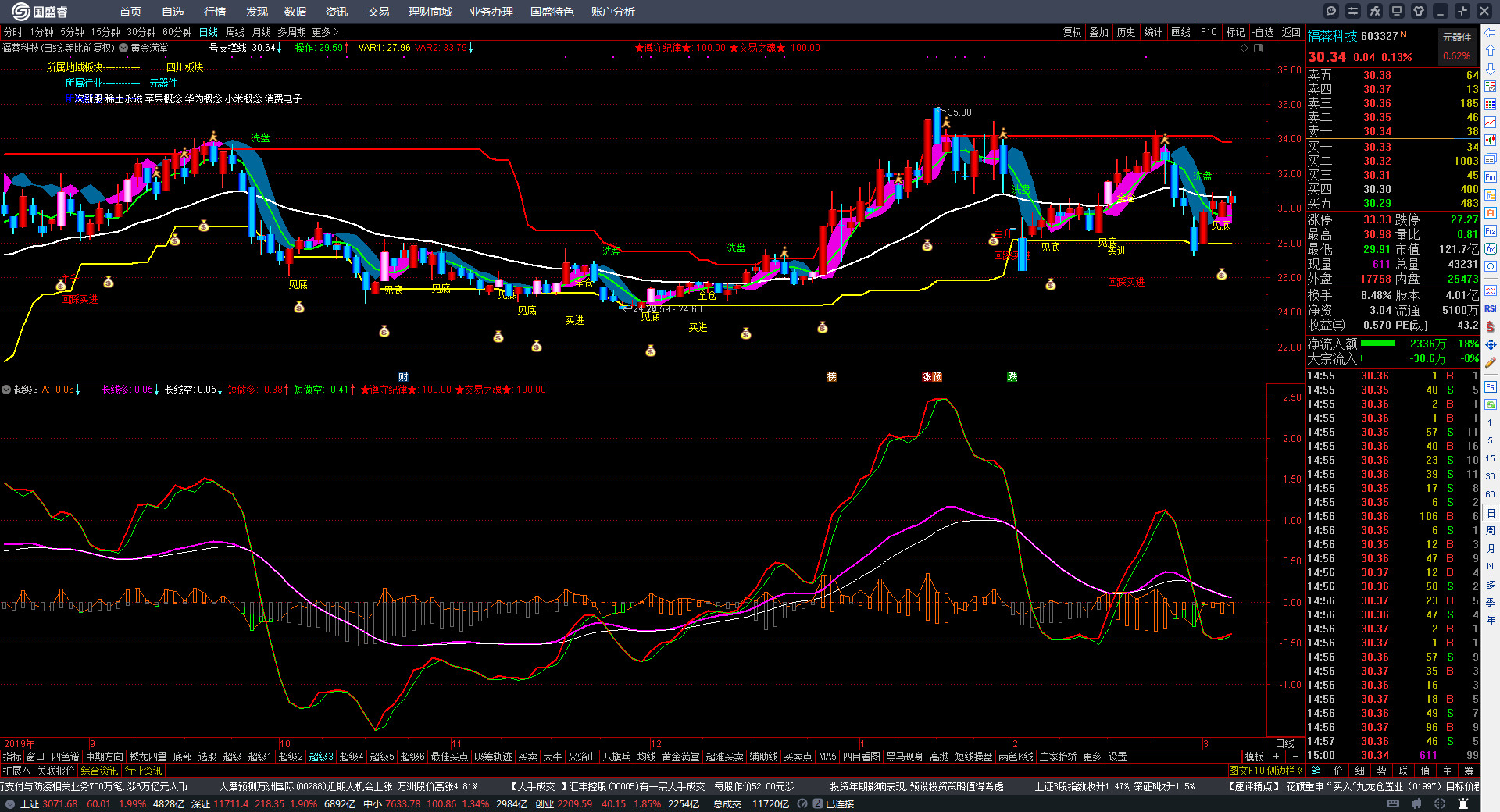Screen dimensions: 1500x812
Task: Click the settings sliders icon in title bar
Action: (x=1353, y=11)
